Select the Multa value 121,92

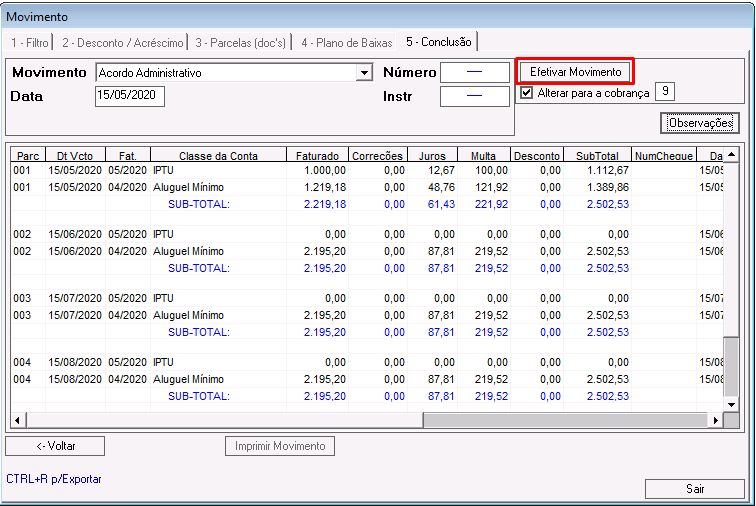(x=491, y=187)
